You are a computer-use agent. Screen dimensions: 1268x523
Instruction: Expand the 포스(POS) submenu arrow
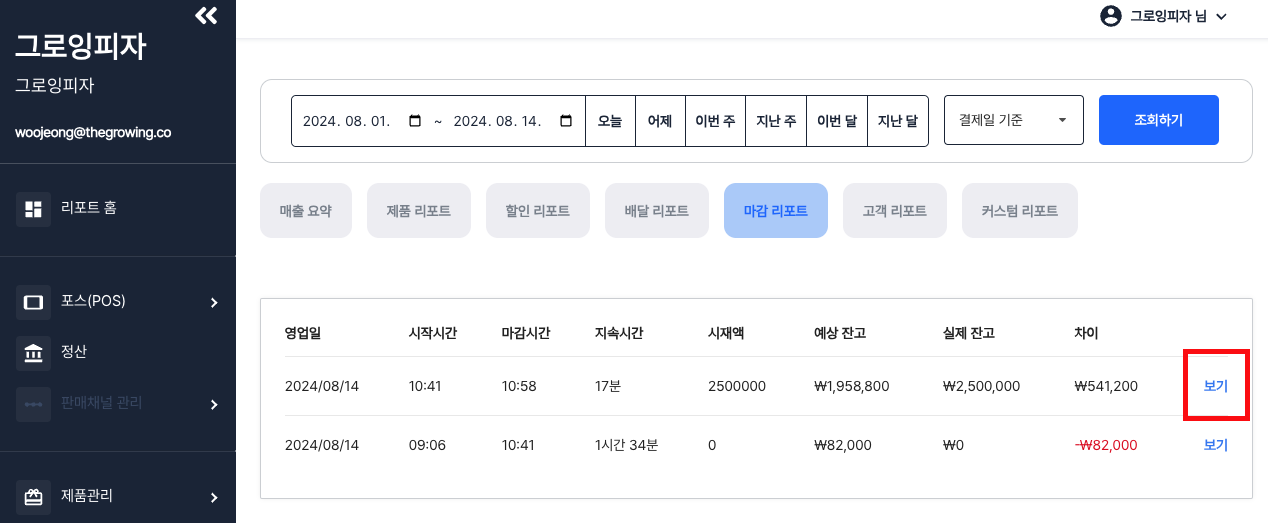[x=214, y=302]
